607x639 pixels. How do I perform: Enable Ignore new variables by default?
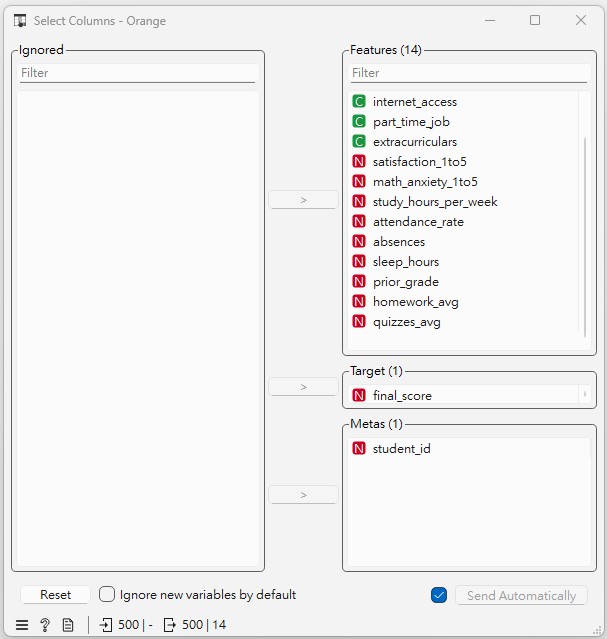click(108, 595)
